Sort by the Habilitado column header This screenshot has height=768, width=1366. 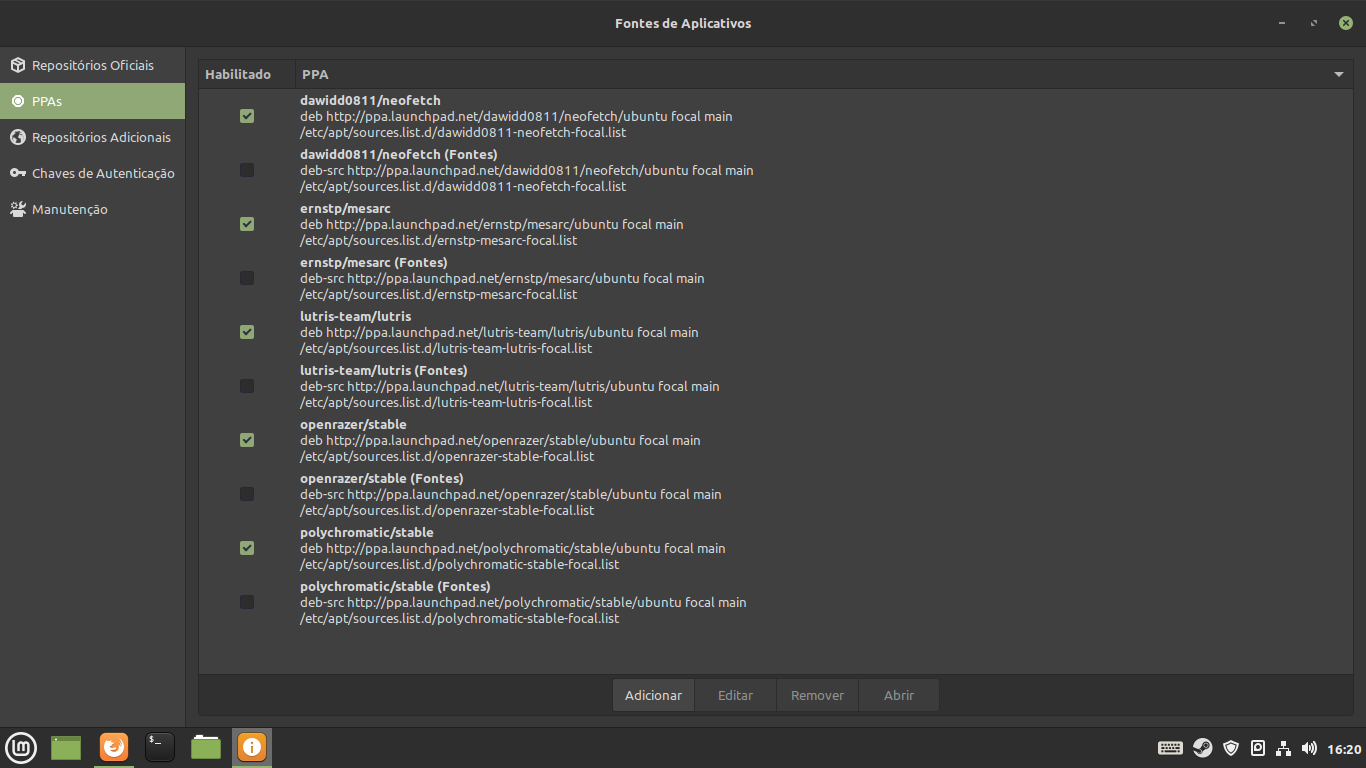(246, 74)
